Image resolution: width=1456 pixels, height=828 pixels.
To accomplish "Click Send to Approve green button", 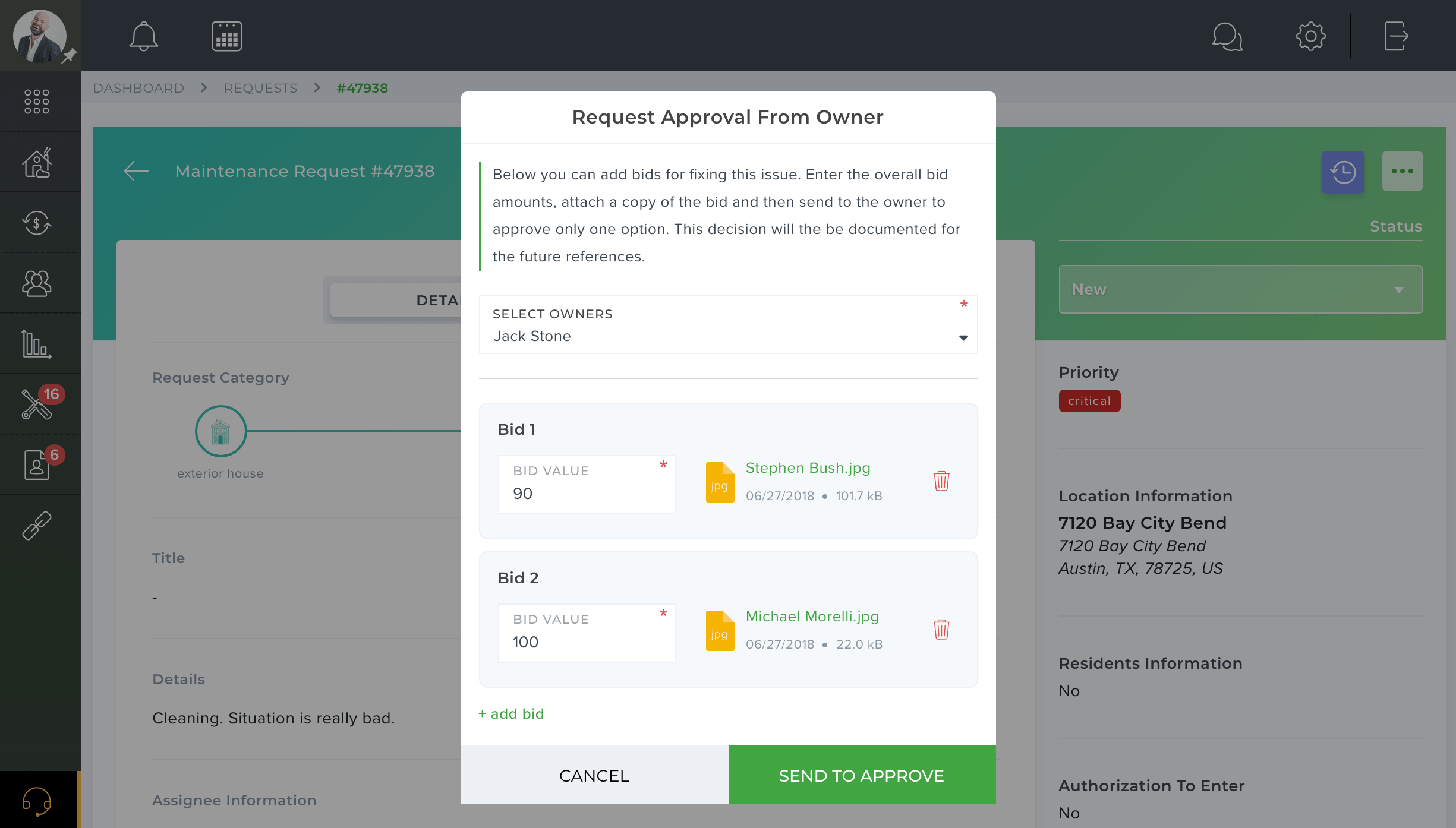I will click(861, 775).
